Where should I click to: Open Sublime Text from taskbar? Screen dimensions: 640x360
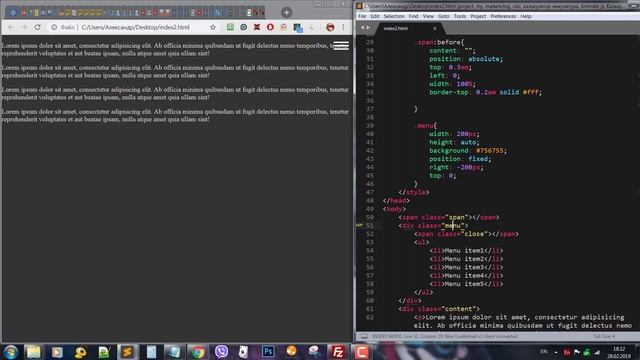pos(127,352)
